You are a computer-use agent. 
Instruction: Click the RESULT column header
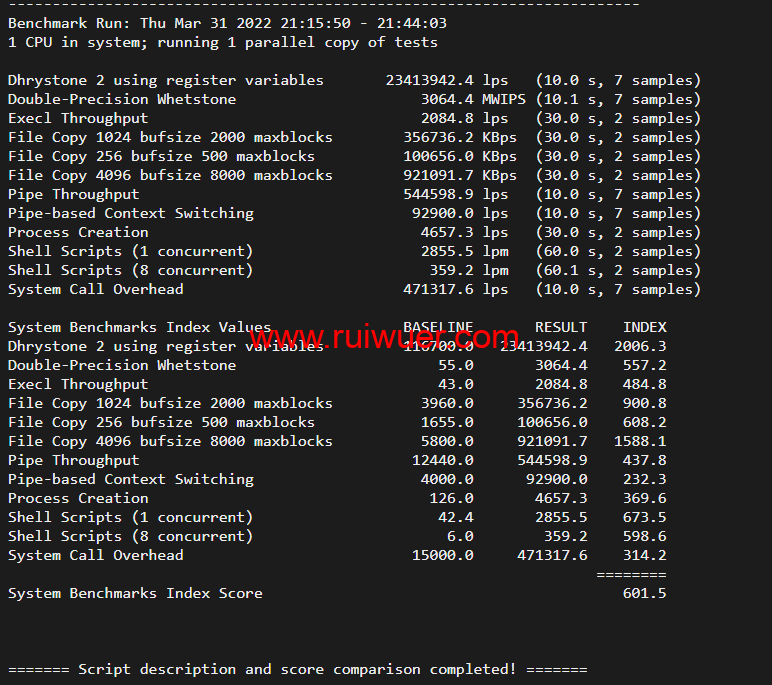pyautogui.click(x=561, y=327)
